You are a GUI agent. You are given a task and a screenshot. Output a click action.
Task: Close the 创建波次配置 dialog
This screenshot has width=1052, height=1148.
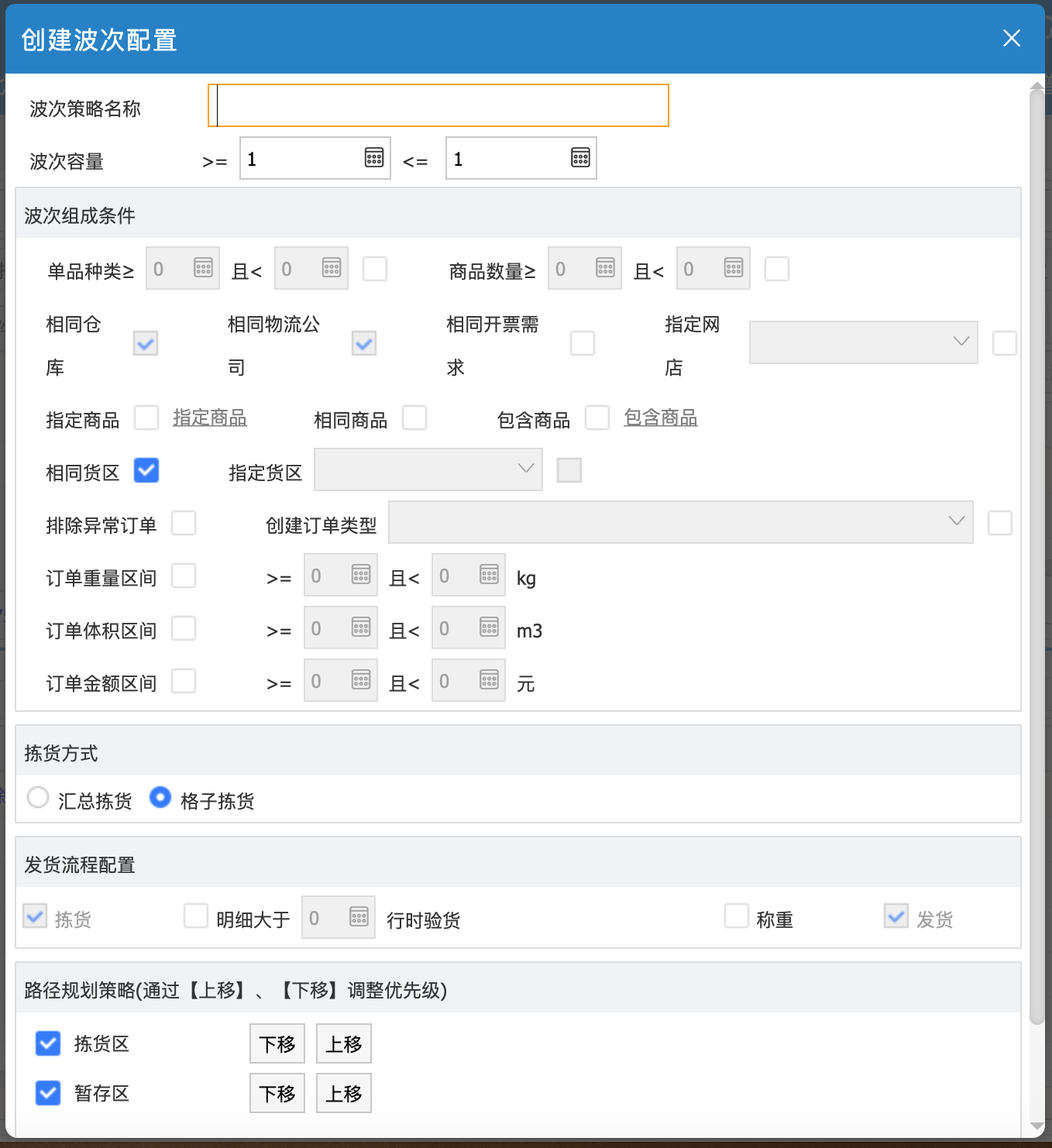coord(1011,38)
